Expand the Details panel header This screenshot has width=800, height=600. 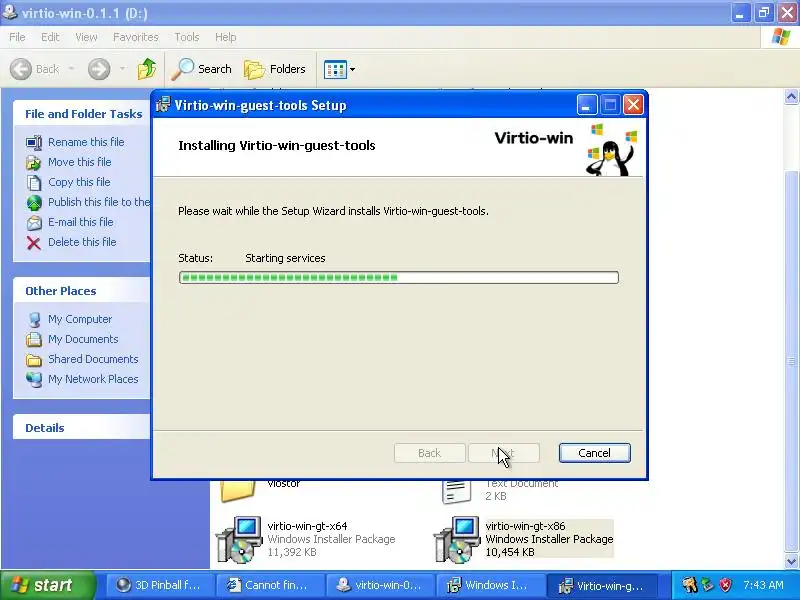tap(82, 428)
